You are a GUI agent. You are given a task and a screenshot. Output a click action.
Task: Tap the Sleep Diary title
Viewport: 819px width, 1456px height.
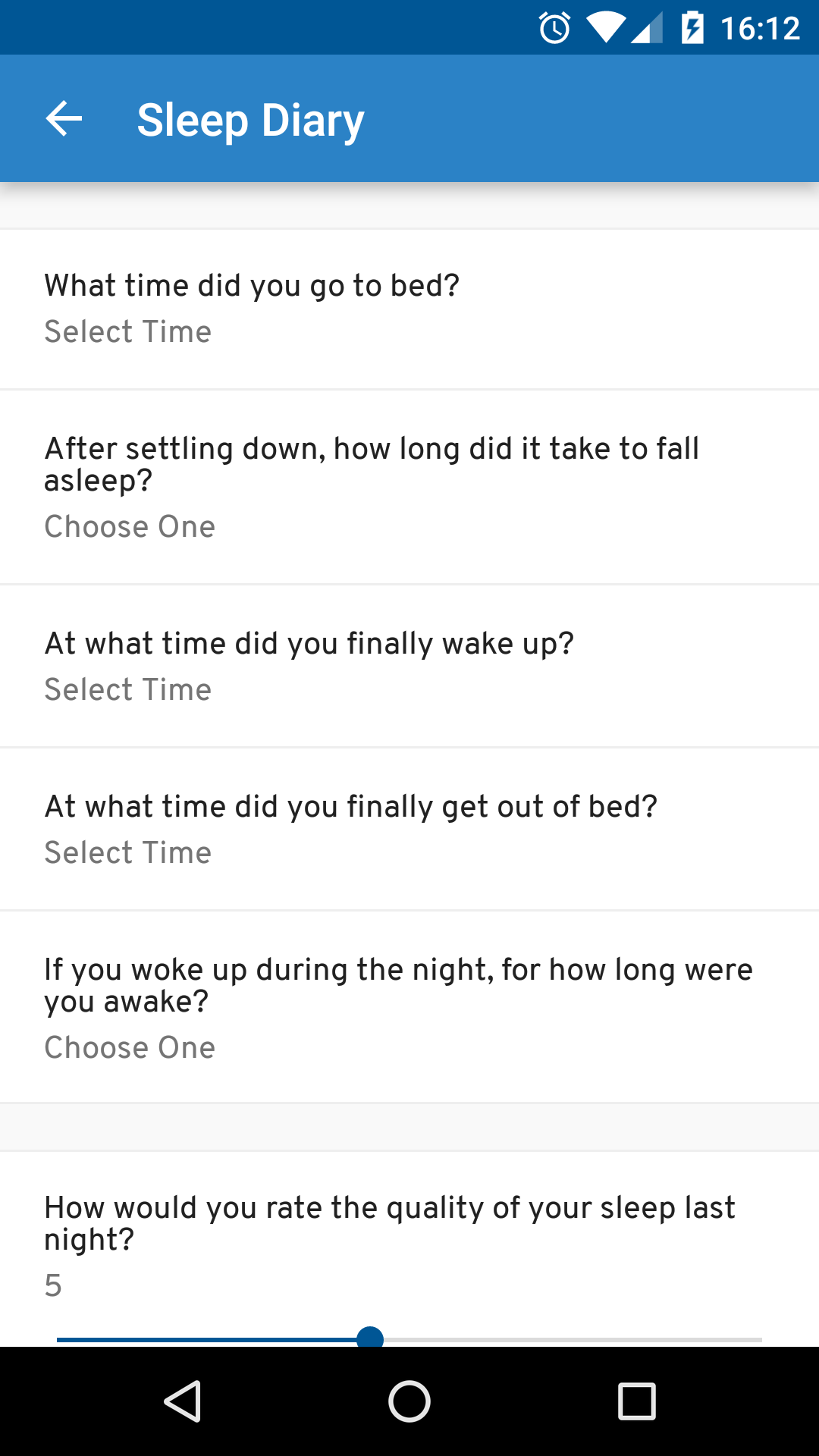pos(250,121)
